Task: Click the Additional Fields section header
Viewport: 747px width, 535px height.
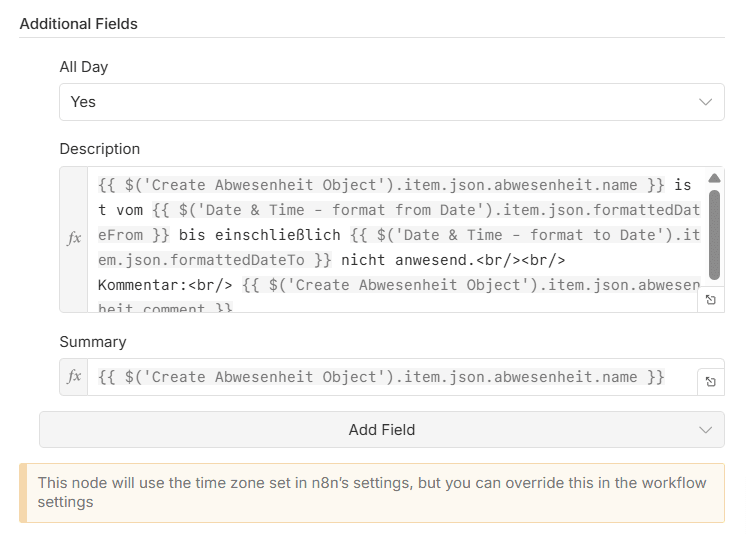Action: pyautogui.click(x=79, y=23)
